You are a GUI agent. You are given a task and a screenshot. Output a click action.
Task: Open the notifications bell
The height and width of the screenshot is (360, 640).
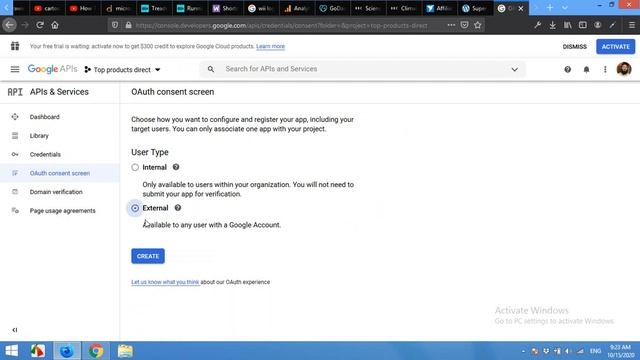point(586,69)
